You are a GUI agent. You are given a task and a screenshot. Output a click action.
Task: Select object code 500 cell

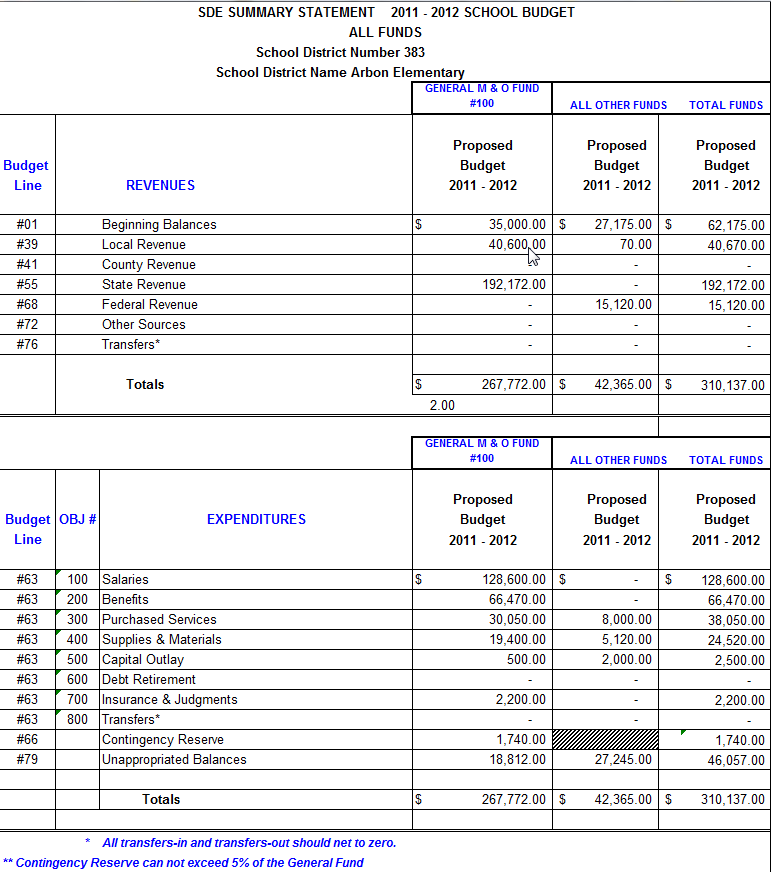click(x=77, y=660)
